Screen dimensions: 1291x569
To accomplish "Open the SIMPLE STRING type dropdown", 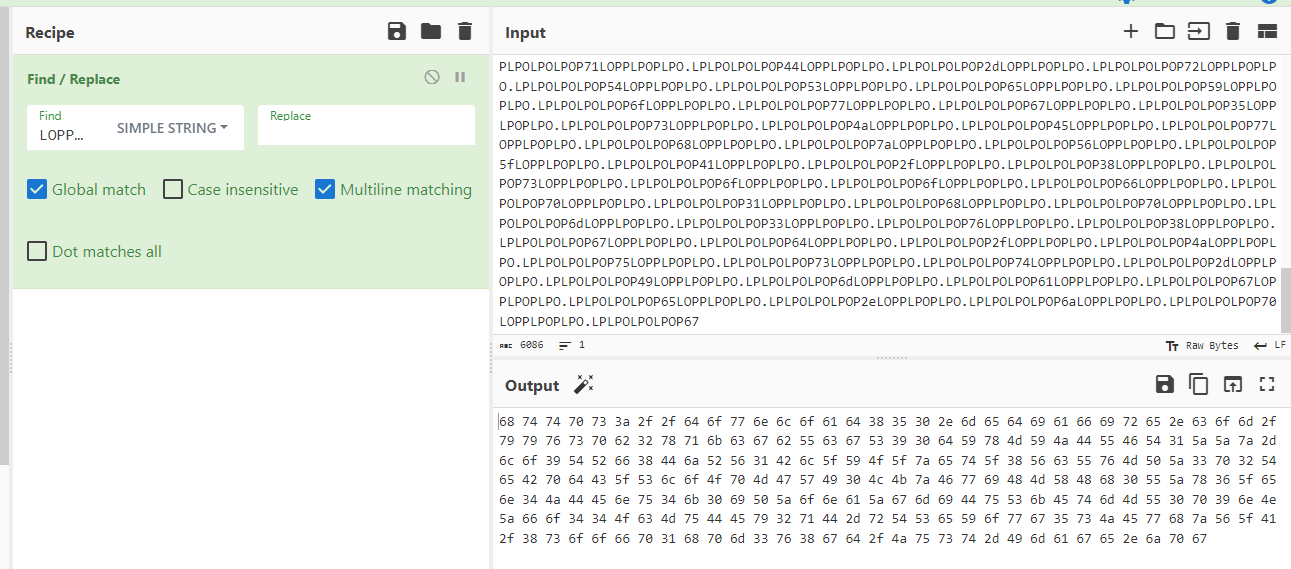I will [172, 128].
